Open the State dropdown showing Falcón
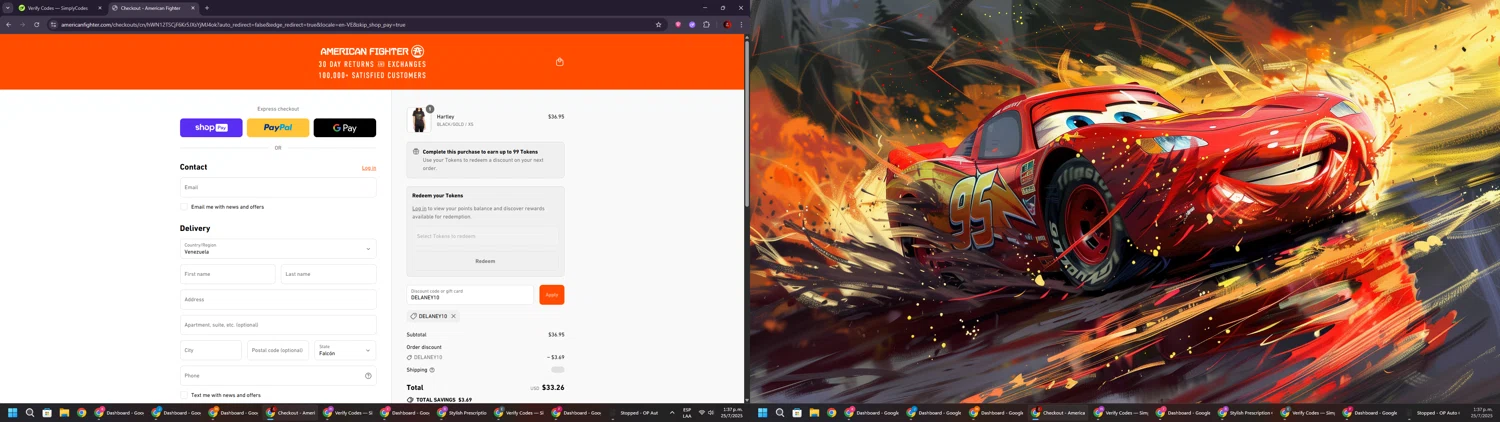Image resolution: width=1500 pixels, height=422 pixels. 345,350
